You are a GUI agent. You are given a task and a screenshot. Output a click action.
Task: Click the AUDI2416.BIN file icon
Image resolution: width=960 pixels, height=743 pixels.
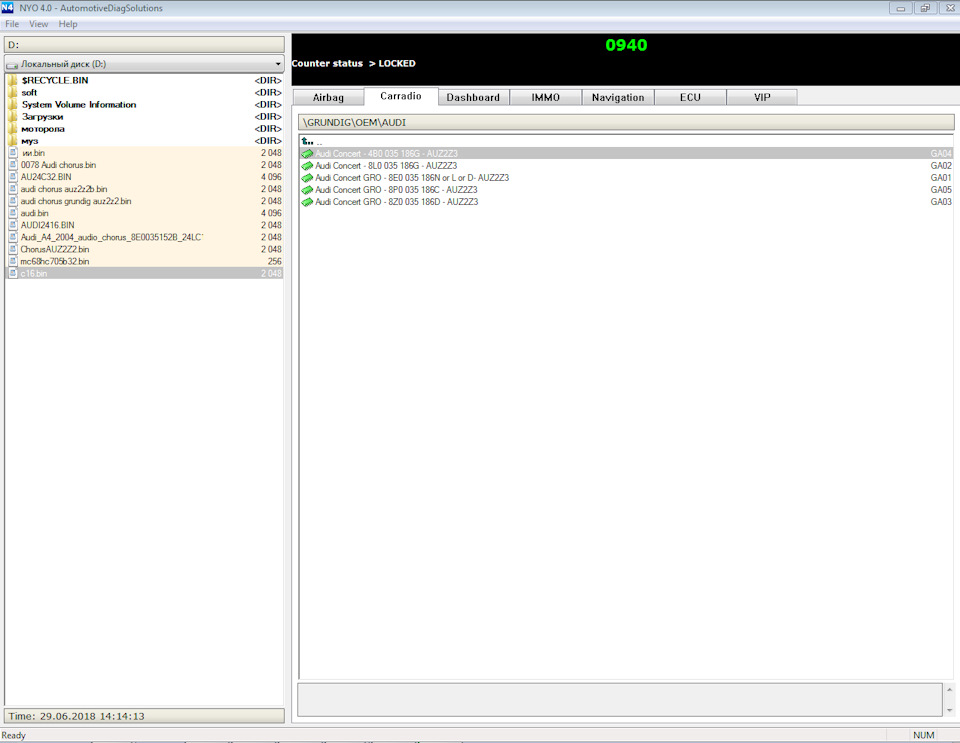click(x=13, y=225)
